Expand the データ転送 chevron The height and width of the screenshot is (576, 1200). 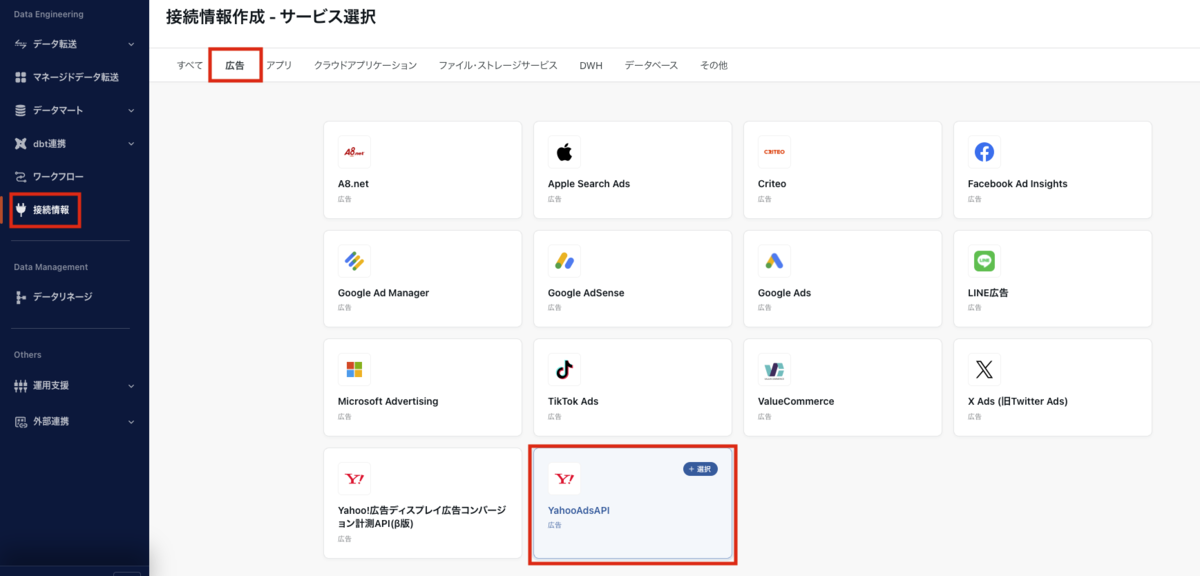coord(131,44)
